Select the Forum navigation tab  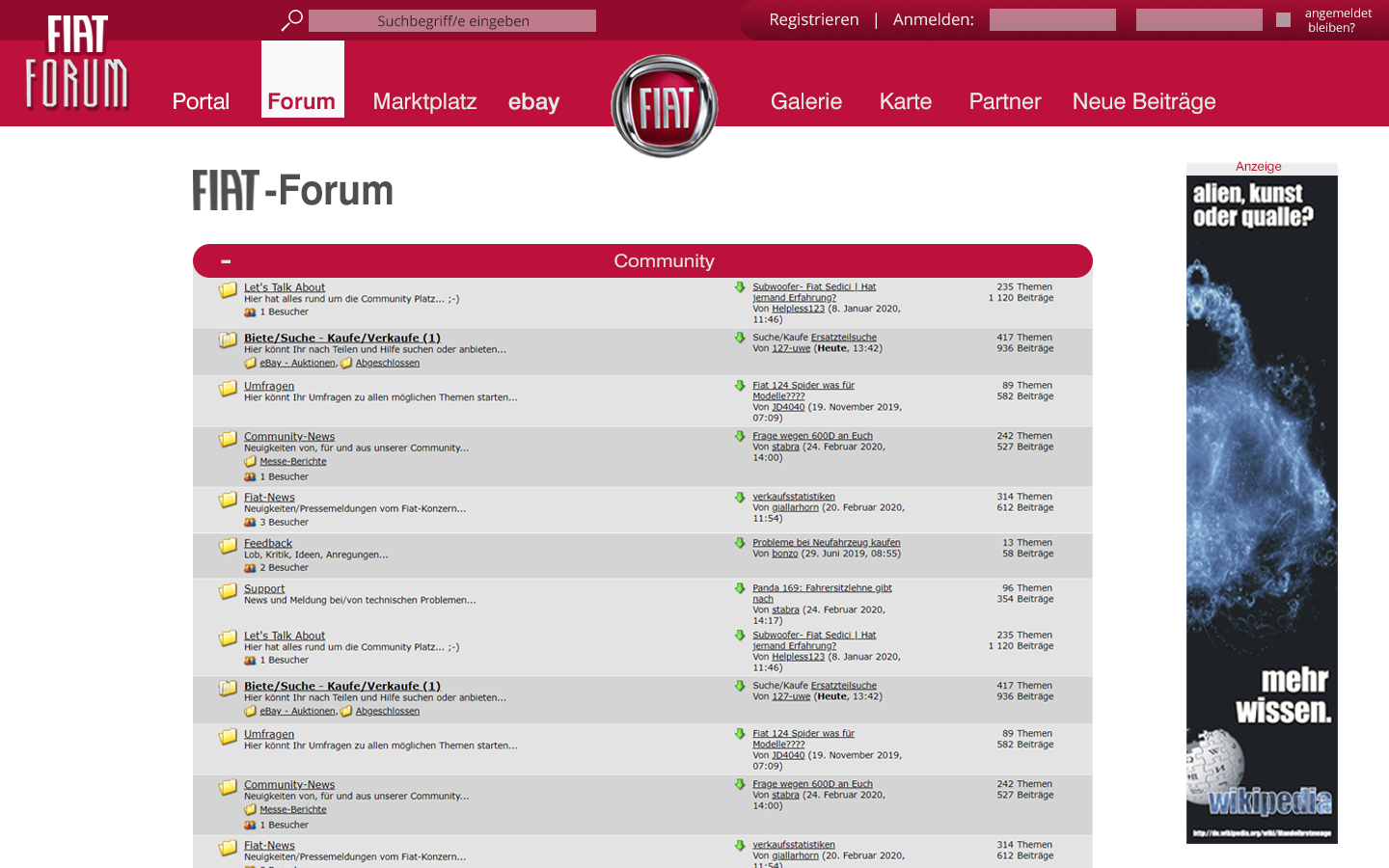(302, 79)
